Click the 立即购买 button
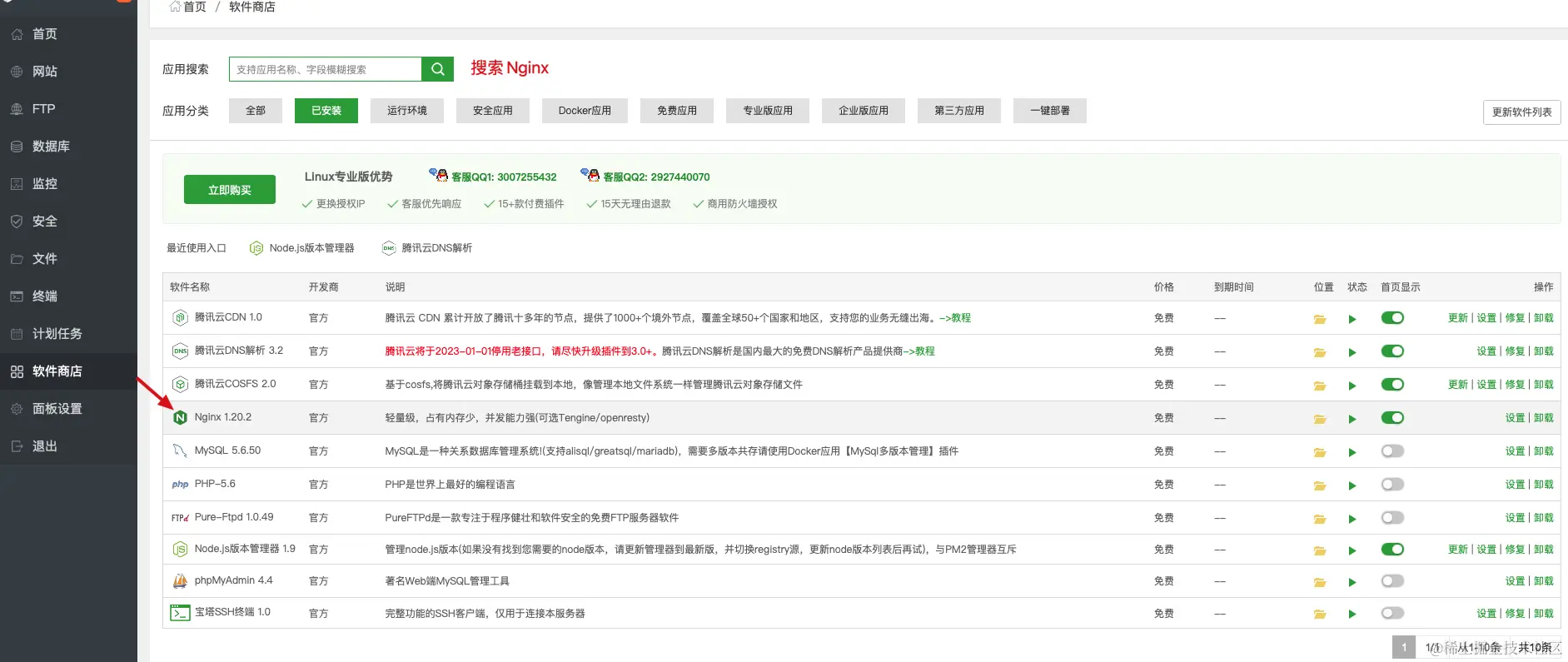This screenshot has width=1568, height=662. pos(230,190)
